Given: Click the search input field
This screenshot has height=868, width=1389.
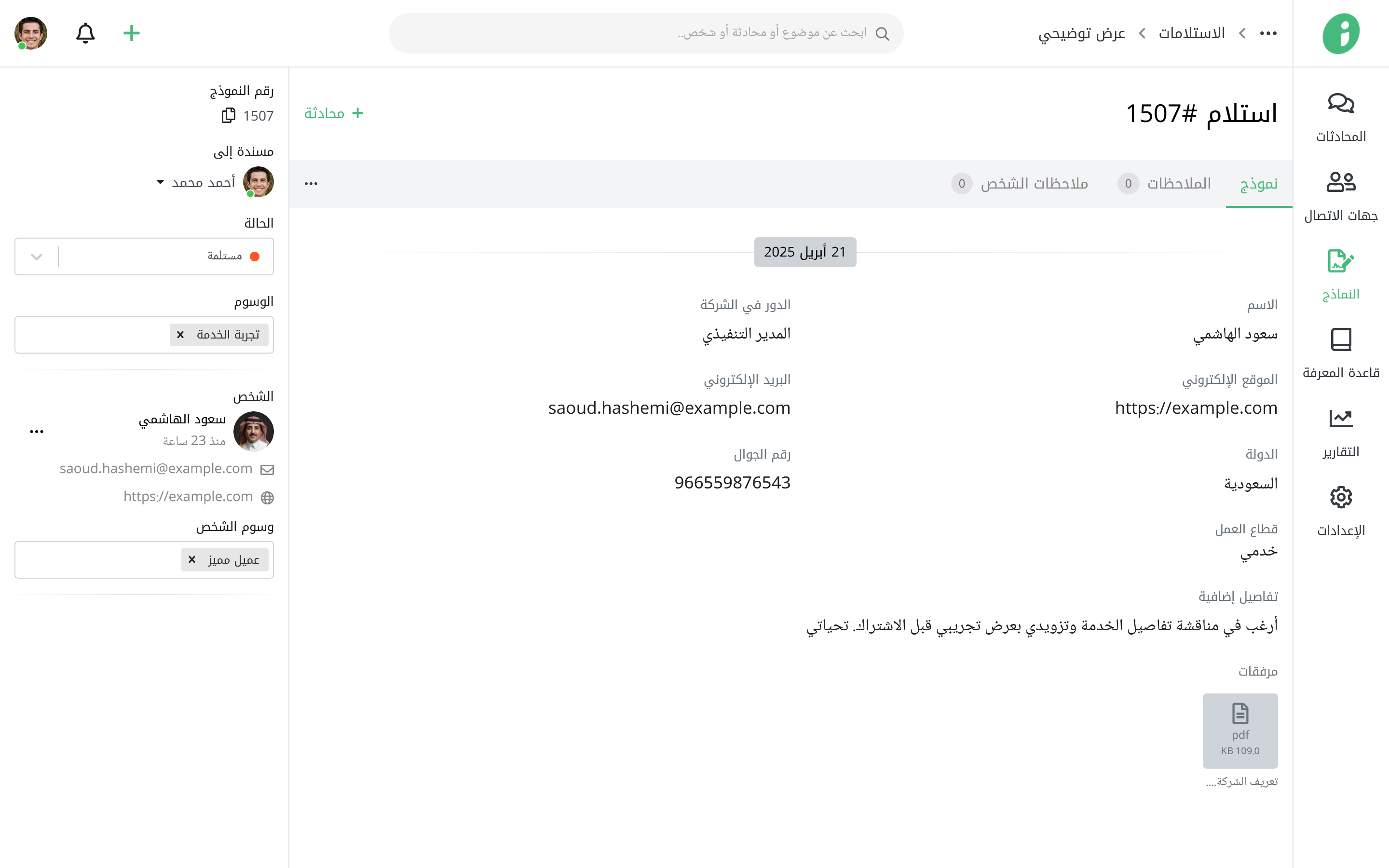Looking at the screenshot, I should (646, 33).
